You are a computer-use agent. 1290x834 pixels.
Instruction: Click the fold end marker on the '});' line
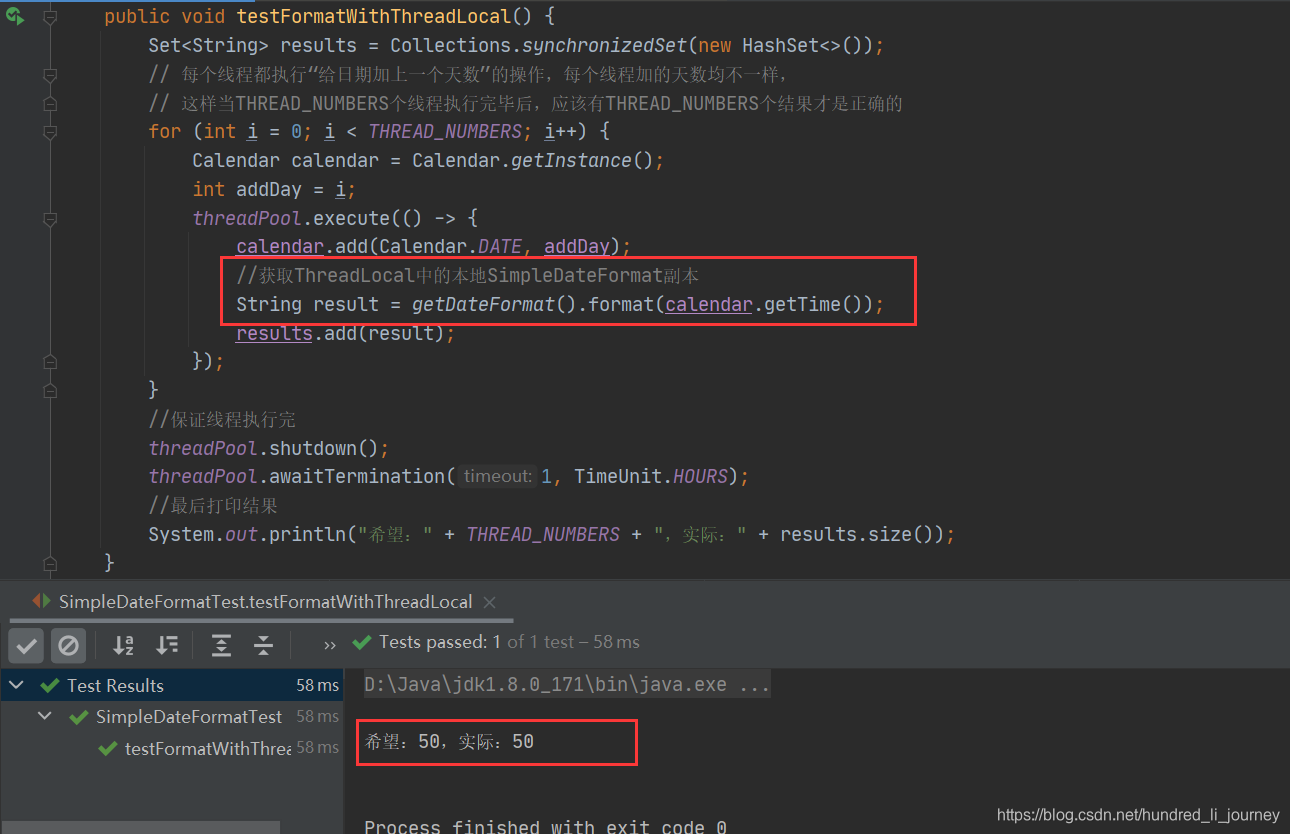click(48, 361)
